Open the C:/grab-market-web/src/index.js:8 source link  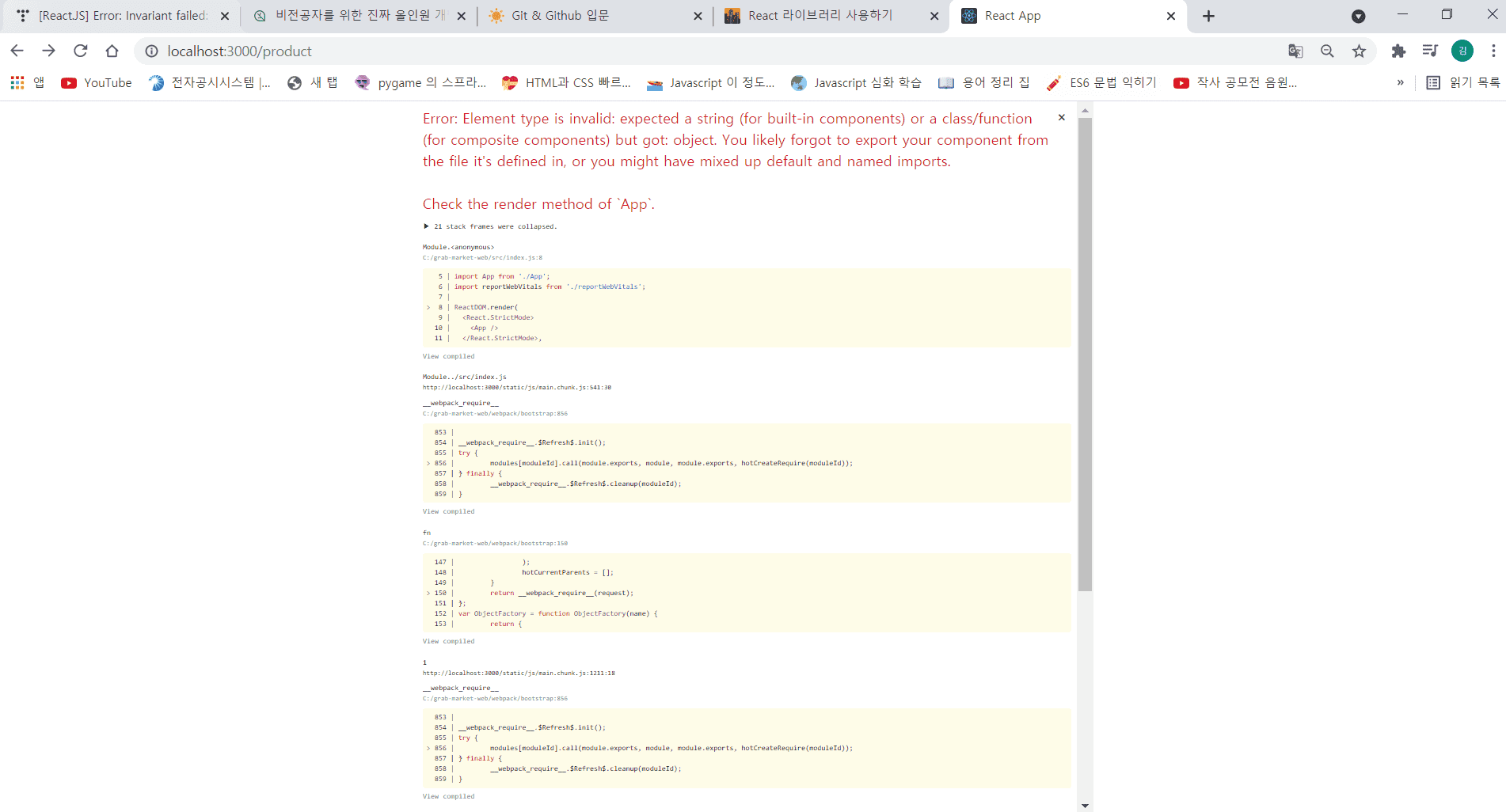coord(483,258)
